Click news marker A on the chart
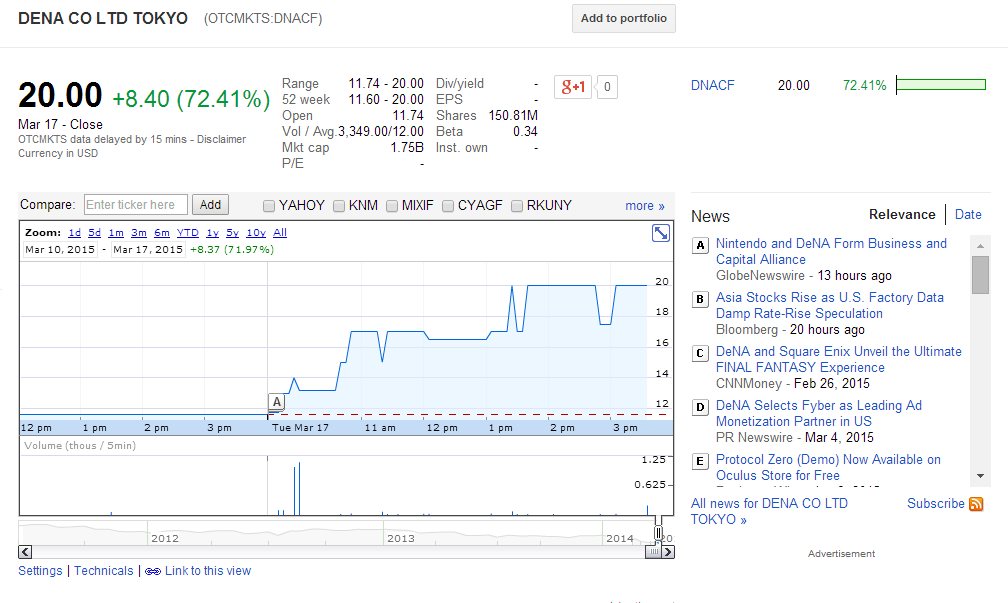 [276, 402]
